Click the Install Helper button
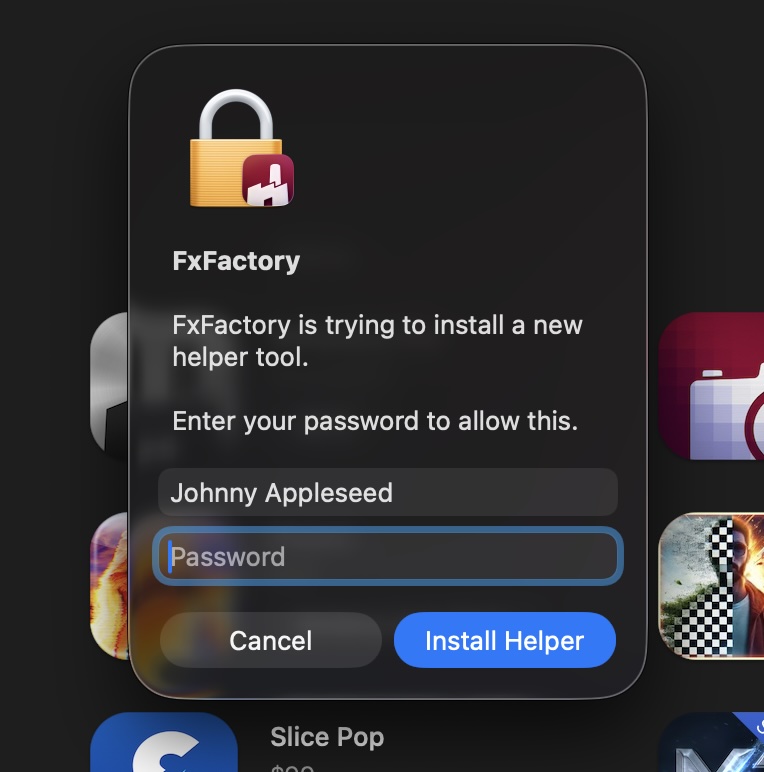Image resolution: width=764 pixels, height=772 pixels. [x=505, y=640]
